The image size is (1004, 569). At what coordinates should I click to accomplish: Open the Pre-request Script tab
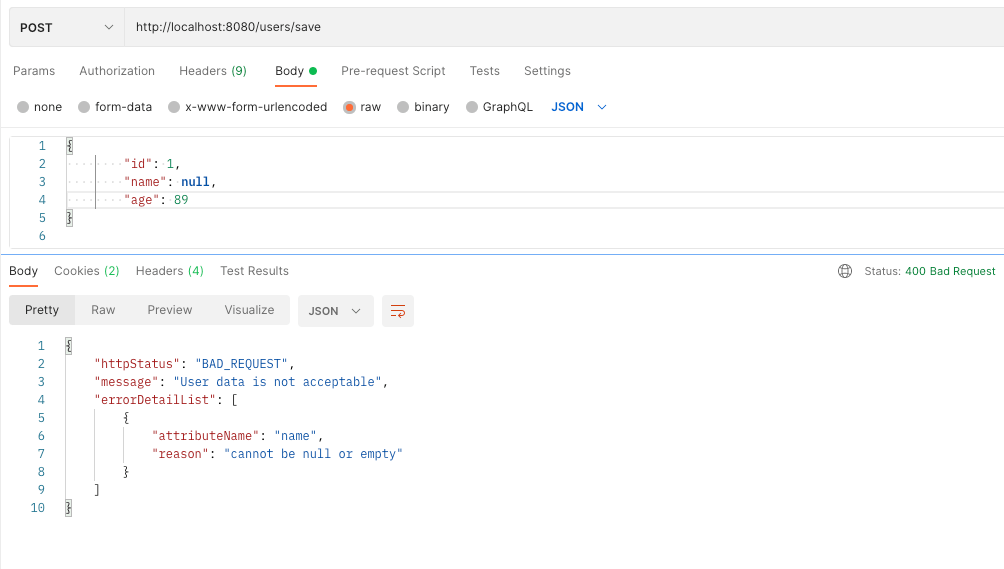coord(393,71)
